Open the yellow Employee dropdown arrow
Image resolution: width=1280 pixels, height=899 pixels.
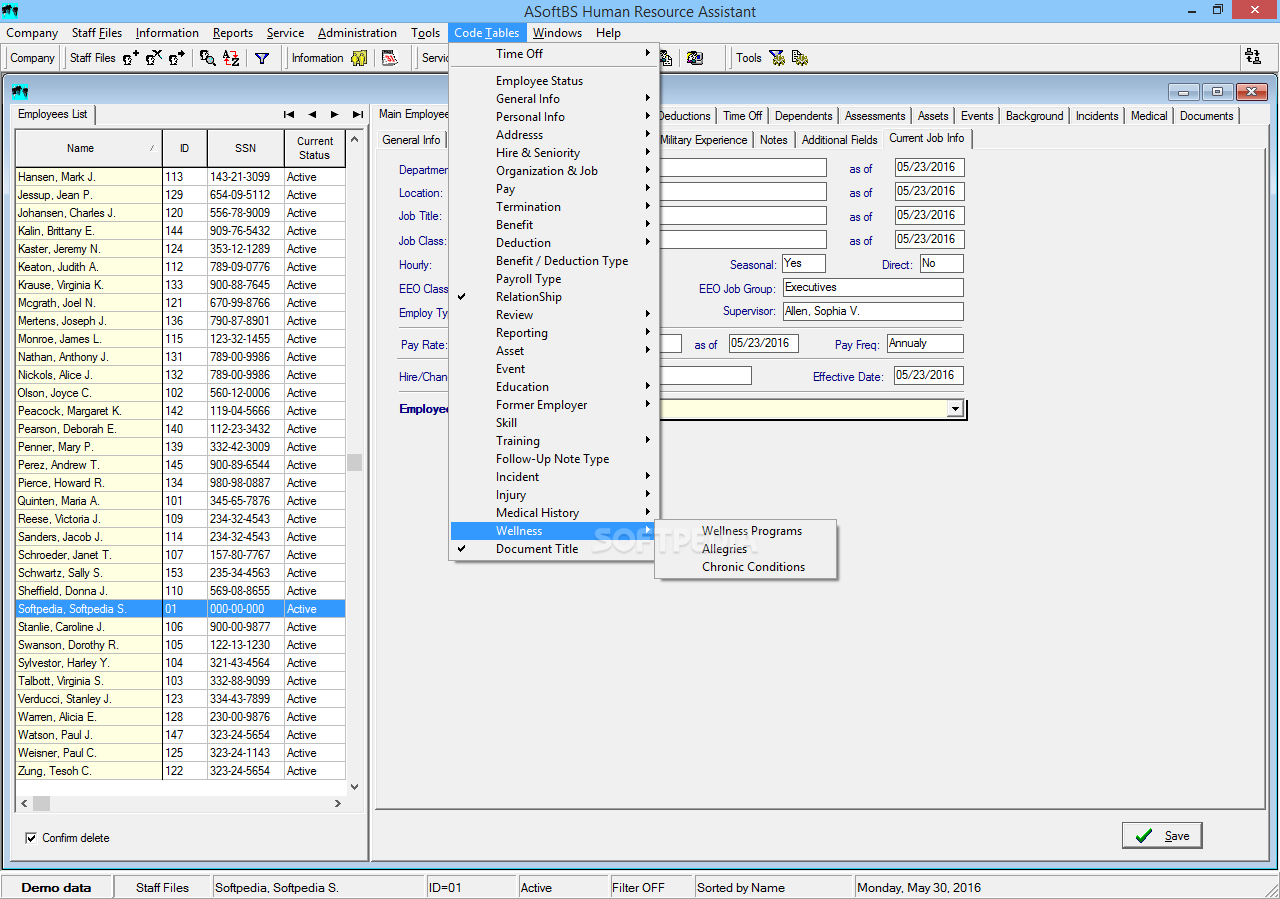click(955, 409)
